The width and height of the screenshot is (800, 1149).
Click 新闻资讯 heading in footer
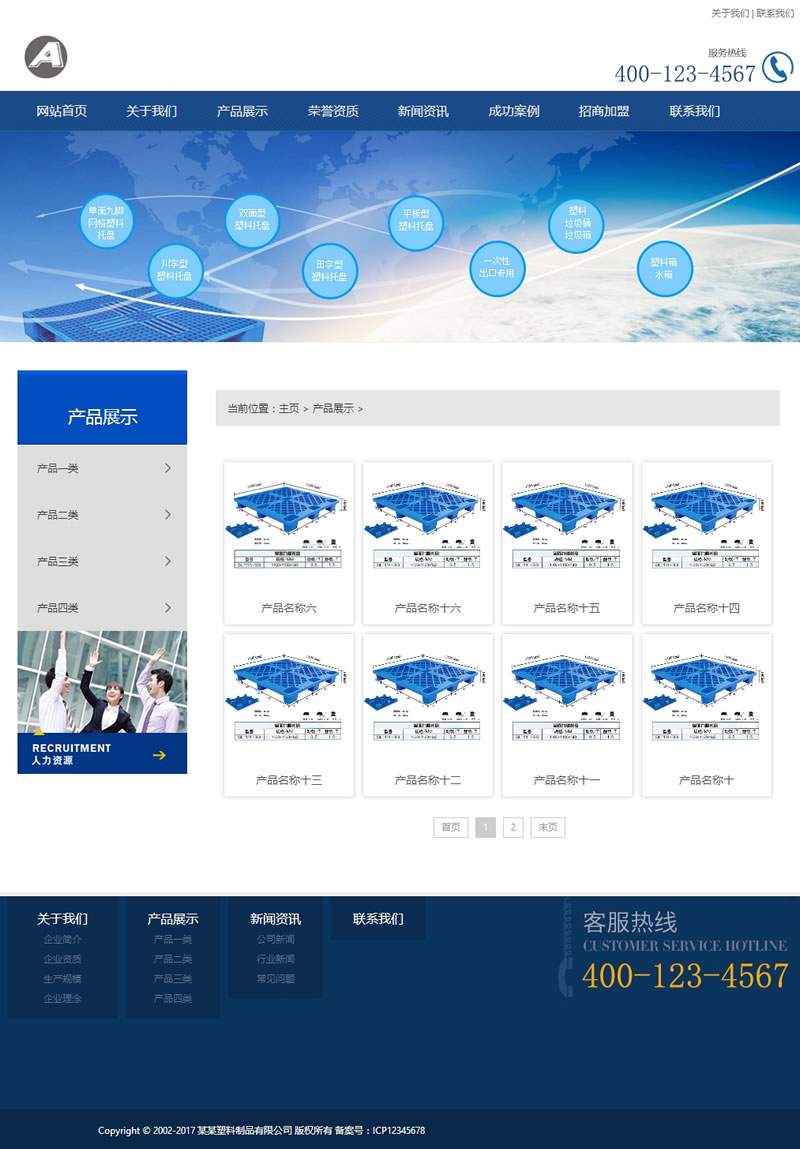click(275, 919)
